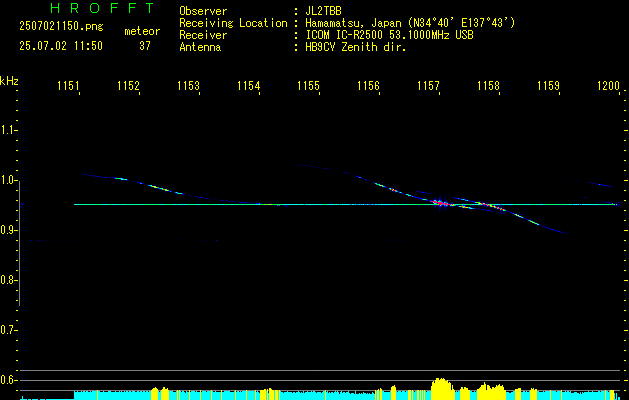Click the timestamp 25.07.02 11:50
The image size is (629, 400).
coord(61,46)
